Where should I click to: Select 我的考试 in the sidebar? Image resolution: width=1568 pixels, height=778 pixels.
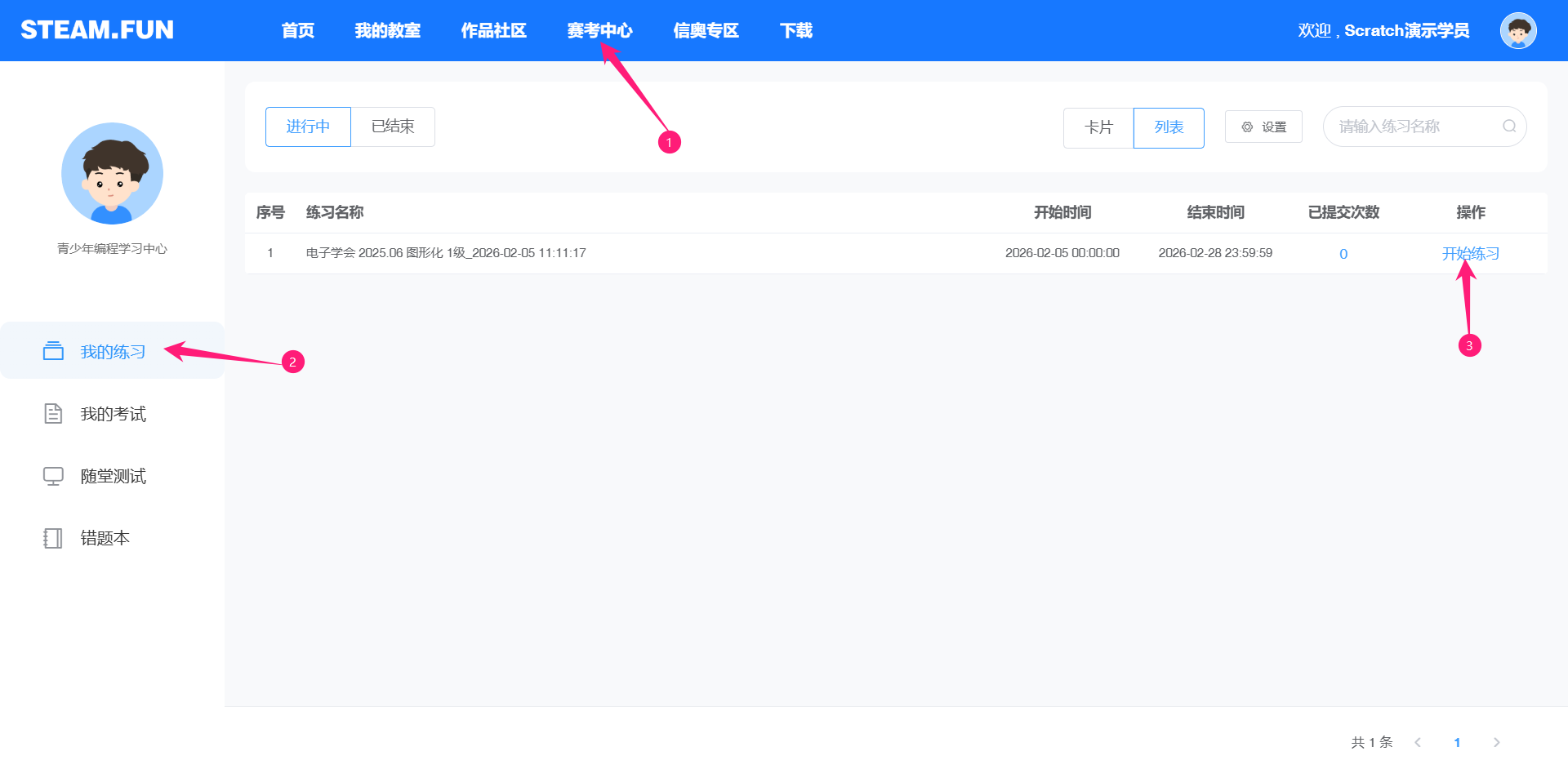click(x=112, y=414)
